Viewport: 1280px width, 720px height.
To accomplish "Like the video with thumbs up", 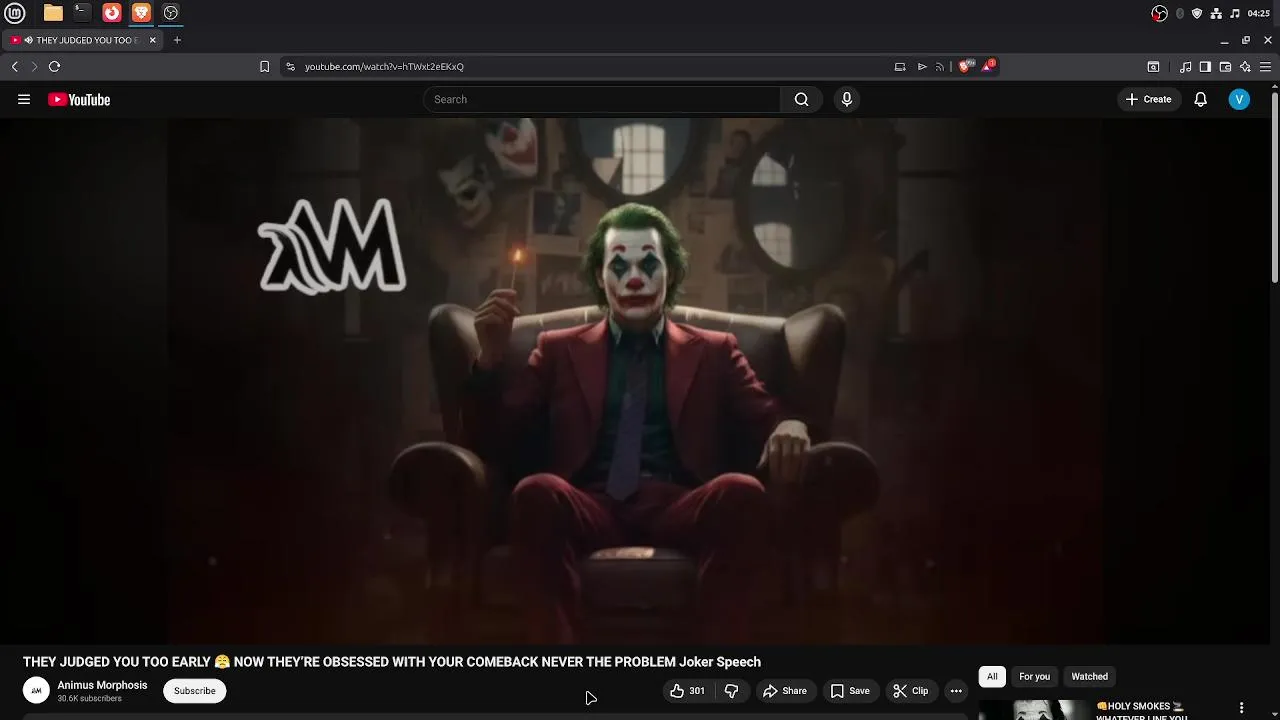I will point(687,691).
